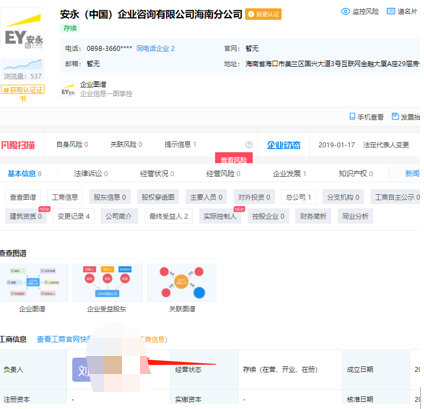Viewport: 424px width, 409px height.
Task: Click the question mark help icon in risk bar
Action: click(249, 145)
